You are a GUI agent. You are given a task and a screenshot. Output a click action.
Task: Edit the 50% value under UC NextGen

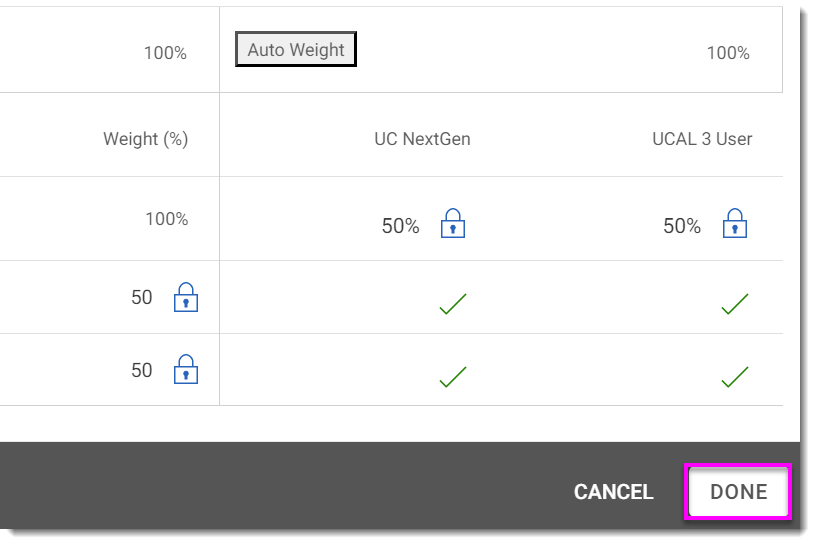point(400,226)
